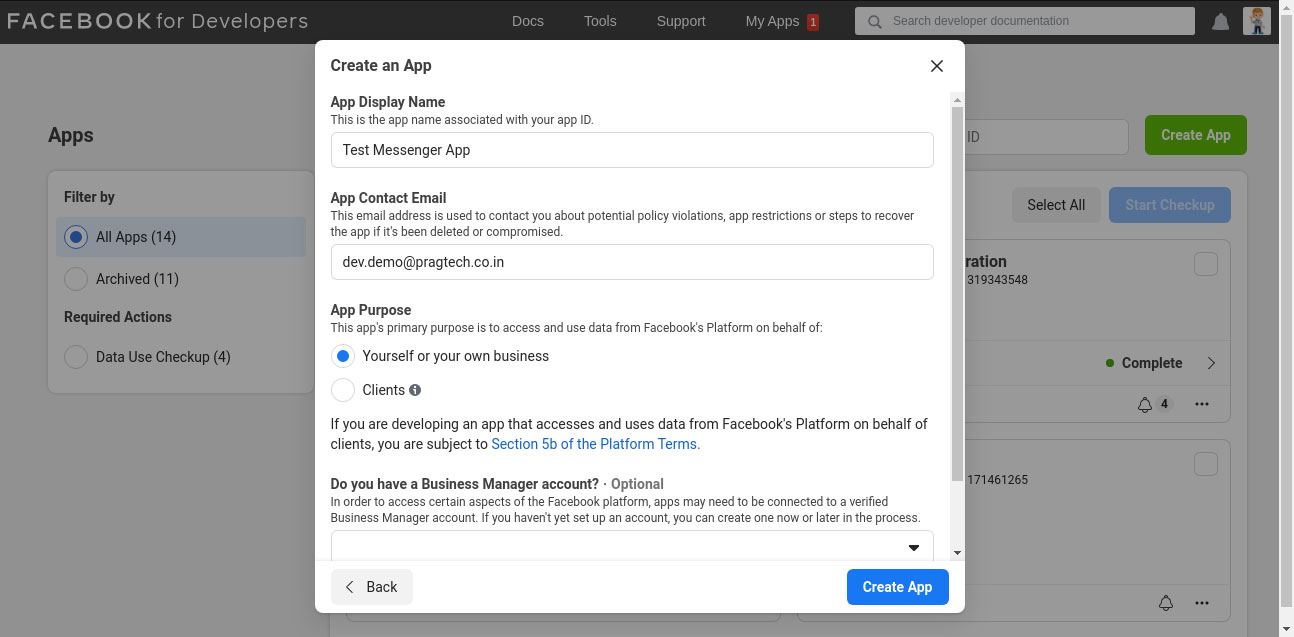Click the green Create App button
Screen dimensions: 1294x637
click(x=1195, y=135)
